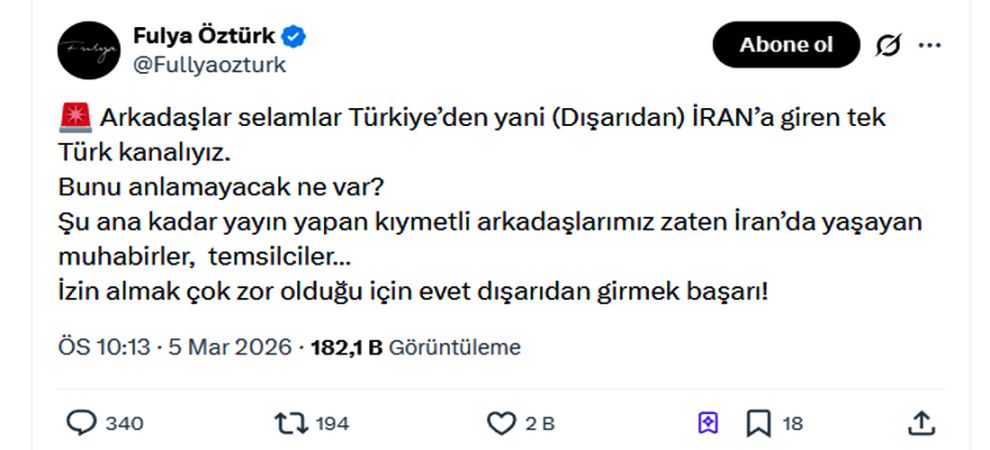Image resolution: width=990 pixels, height=450 pixels.
Task: Click the ÖS 10:13 · 5 Mar 2026 timestamp
Action: 175,348
